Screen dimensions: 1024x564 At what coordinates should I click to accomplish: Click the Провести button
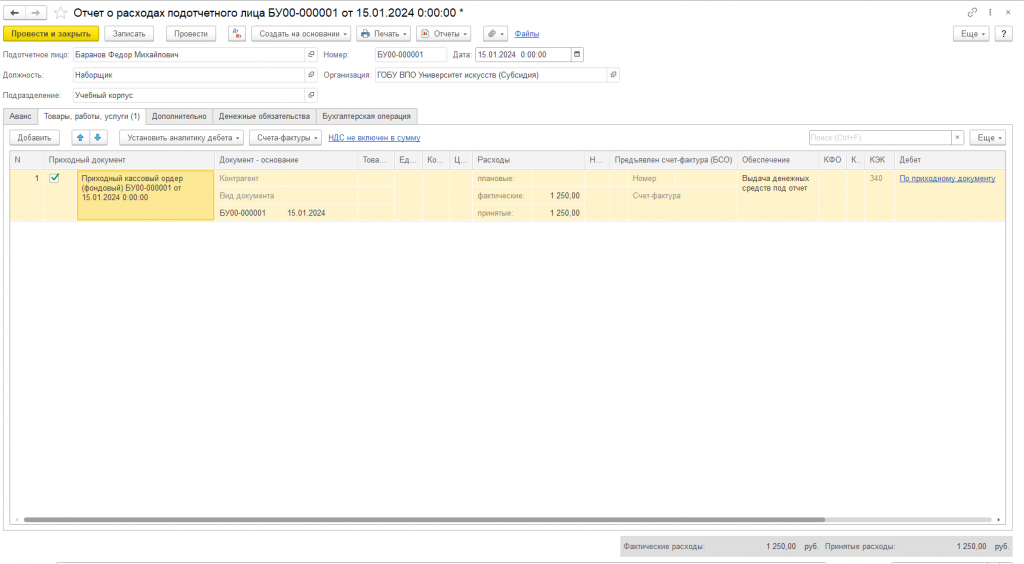tap(191, 33)
